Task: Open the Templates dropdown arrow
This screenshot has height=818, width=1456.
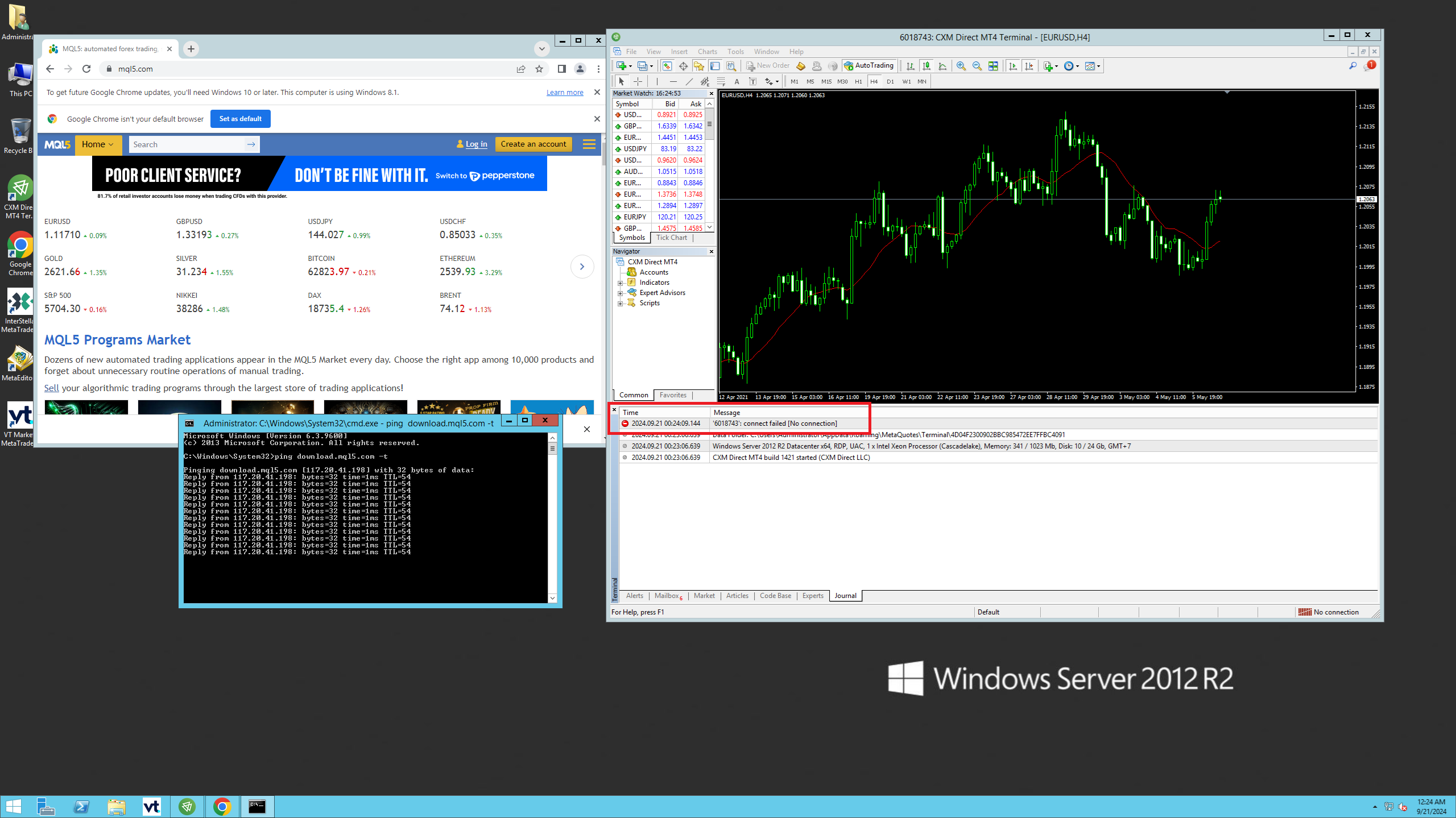Action: pos(1098,67)
